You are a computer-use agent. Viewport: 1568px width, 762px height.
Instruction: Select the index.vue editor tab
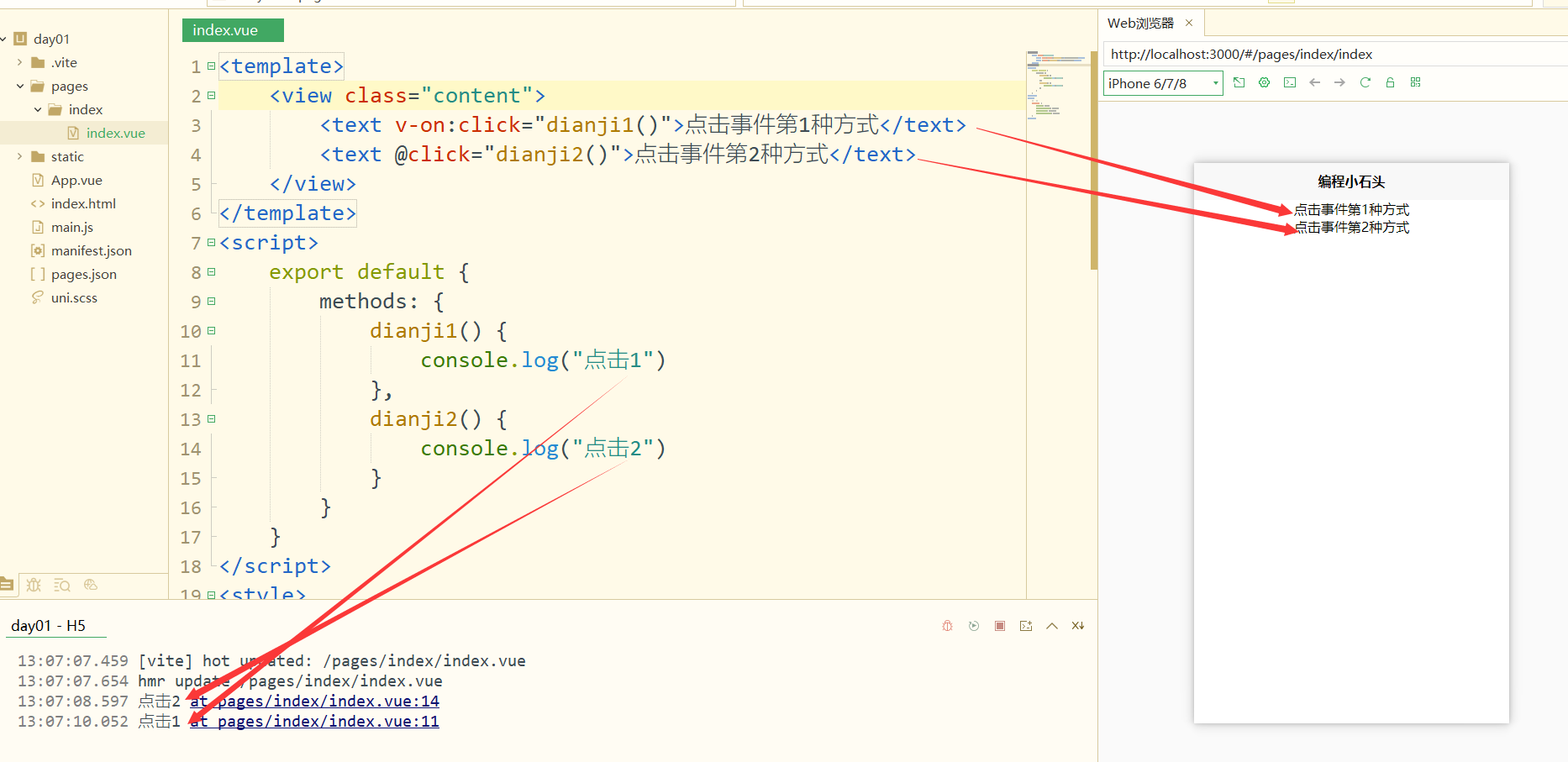[233, 30]
